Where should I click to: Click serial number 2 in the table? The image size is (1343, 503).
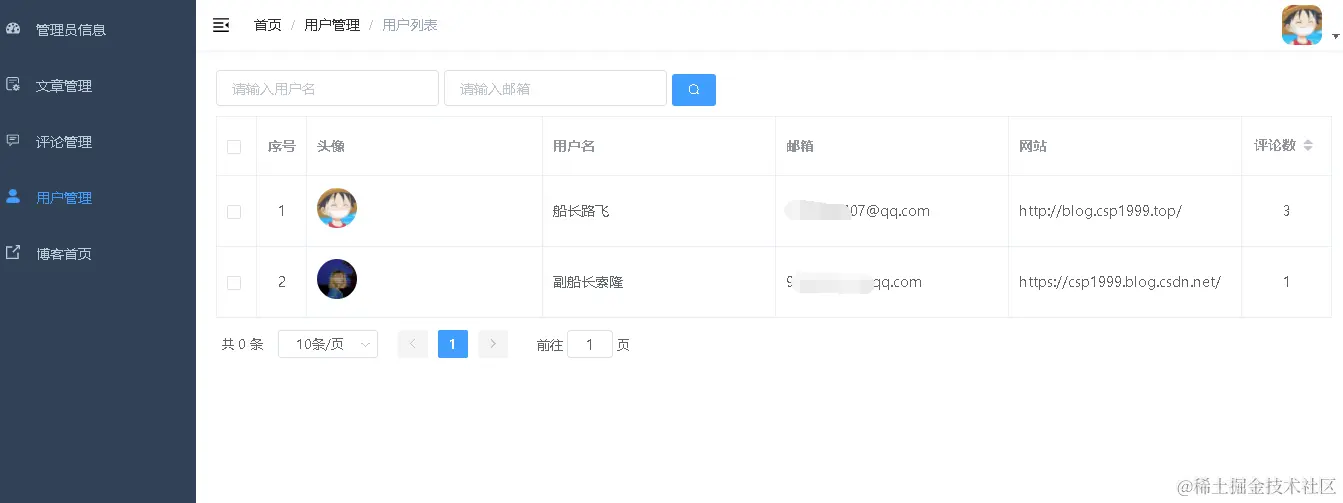coord(282,282)
